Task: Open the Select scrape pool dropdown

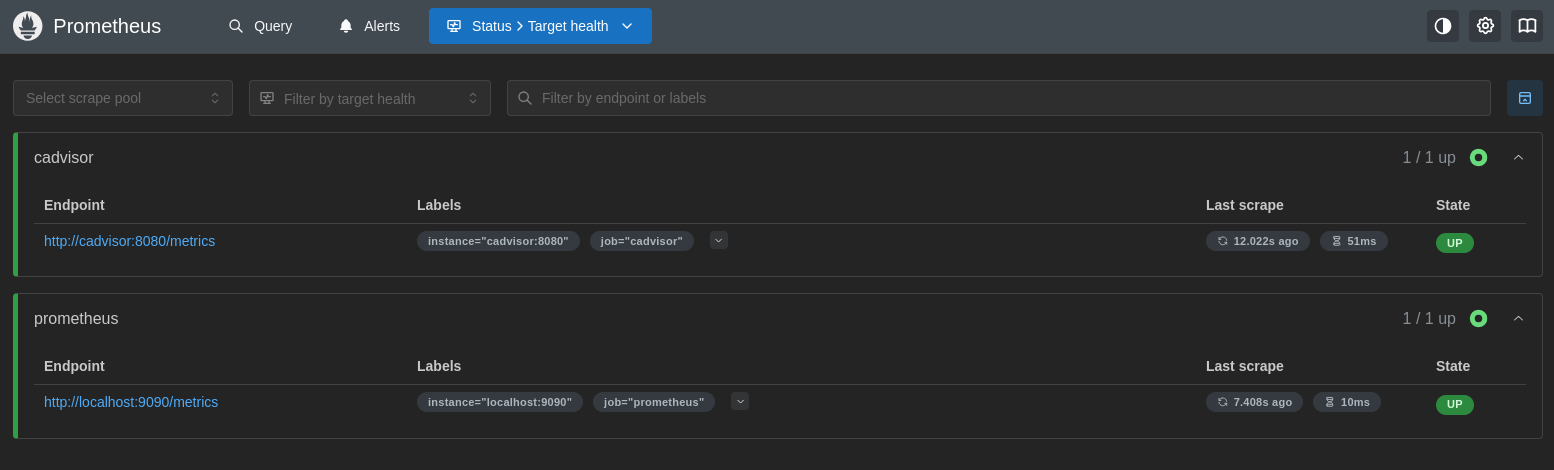Action: tap(122, 98)
